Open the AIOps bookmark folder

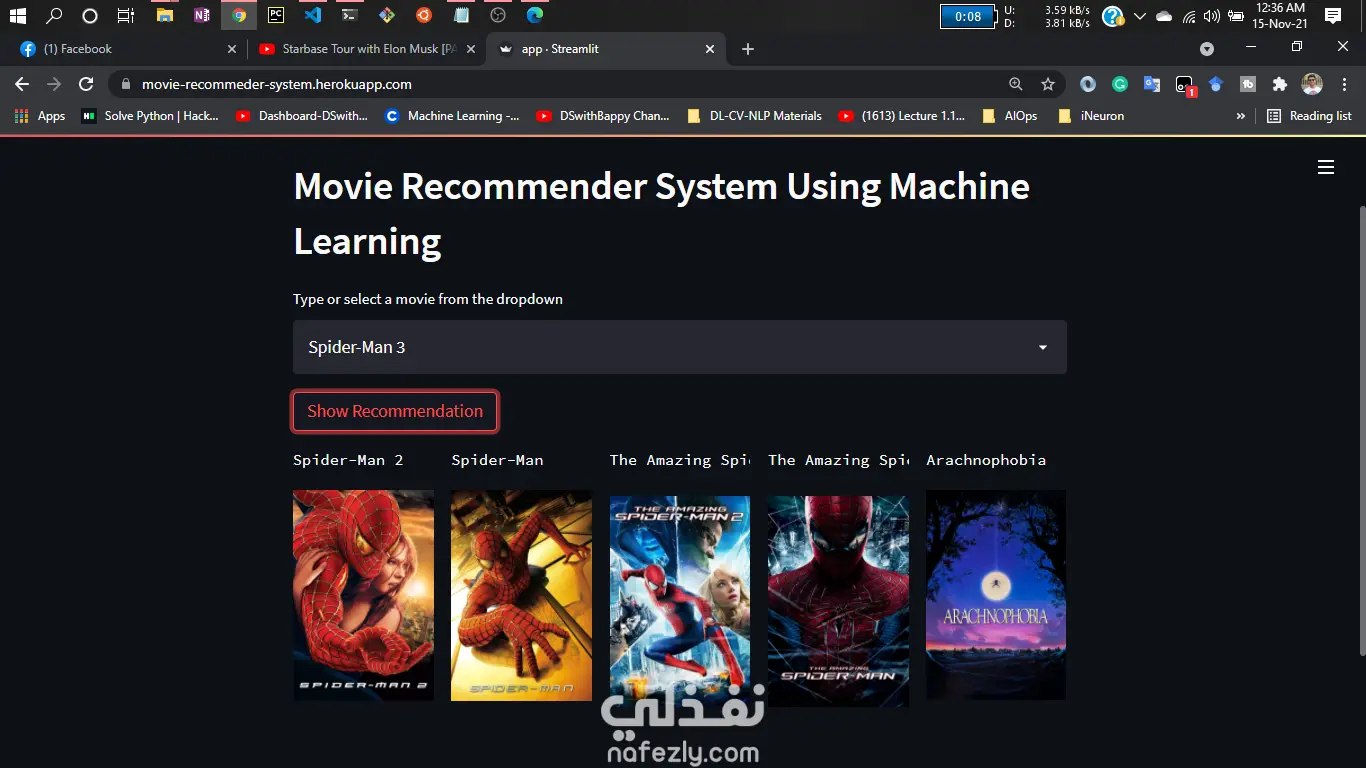1010,116
